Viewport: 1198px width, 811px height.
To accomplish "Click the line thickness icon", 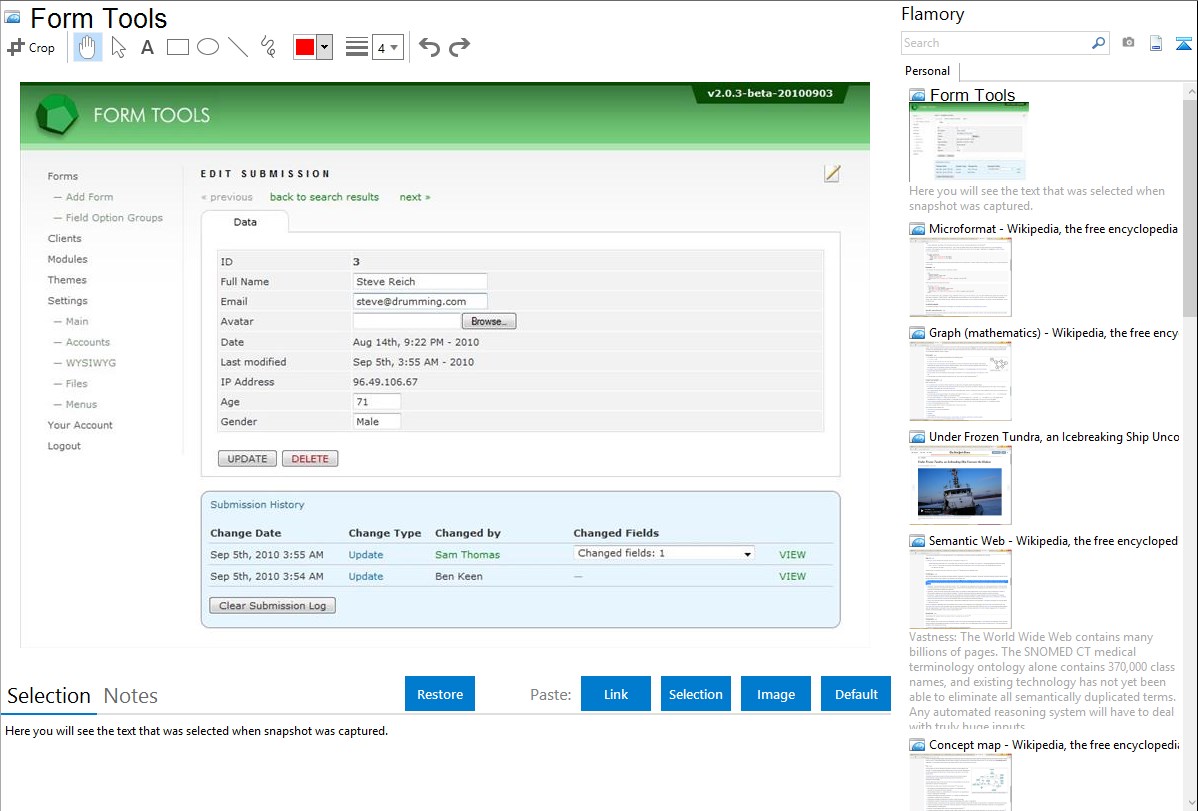I will (x=357, y=47).
